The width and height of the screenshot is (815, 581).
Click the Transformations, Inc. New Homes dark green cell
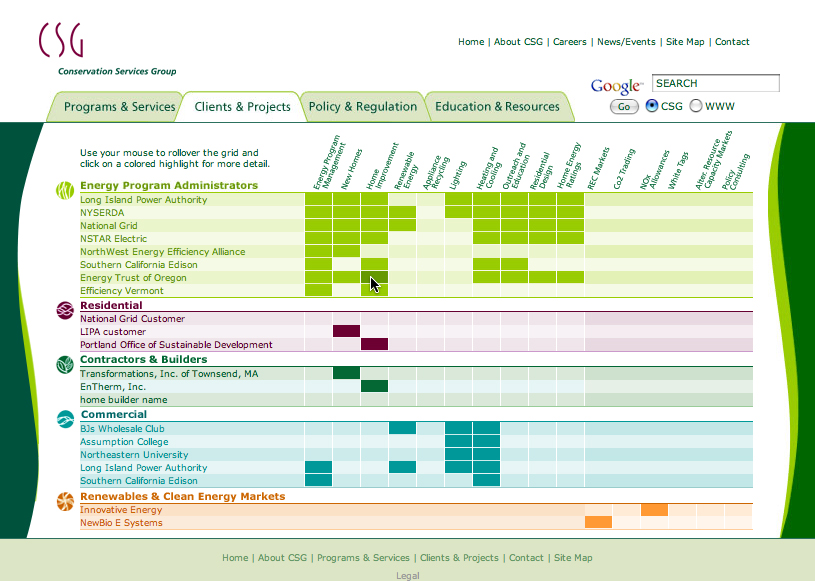[346, 373]
